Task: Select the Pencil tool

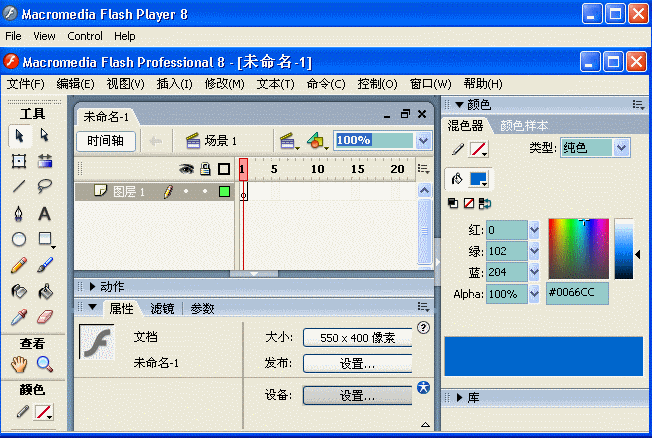Action: pyautogui.click(x=19, y=265)
